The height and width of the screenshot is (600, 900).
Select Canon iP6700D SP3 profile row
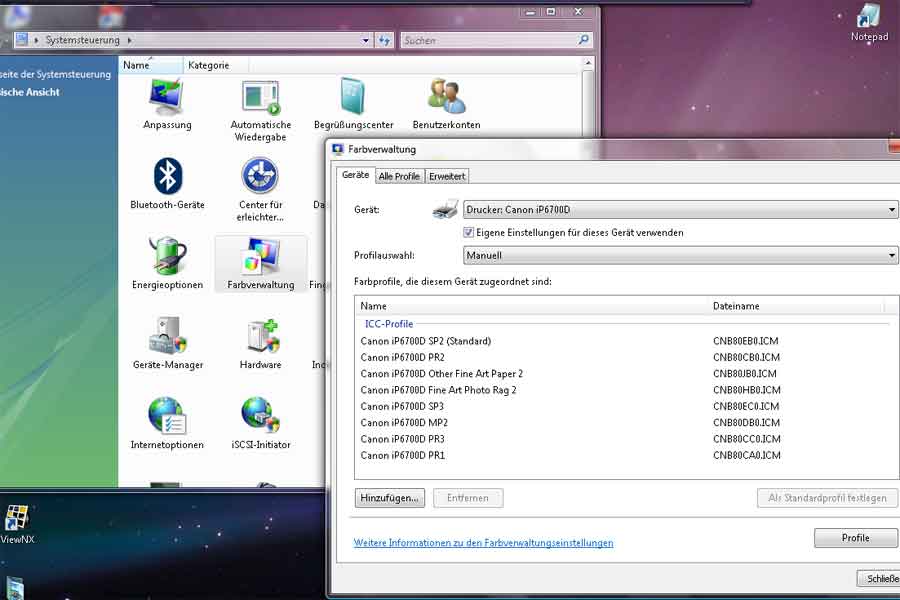[x=626, y=407]
